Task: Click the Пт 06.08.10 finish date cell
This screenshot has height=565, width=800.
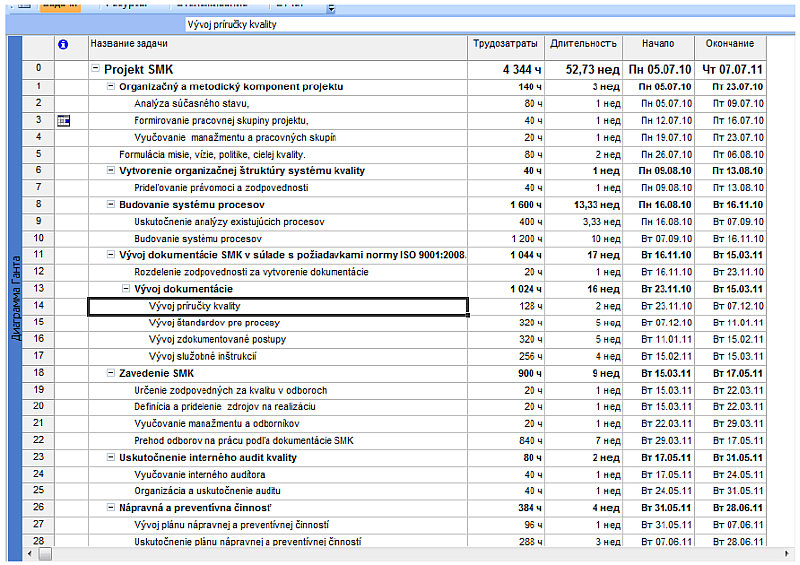Action: 730,155
